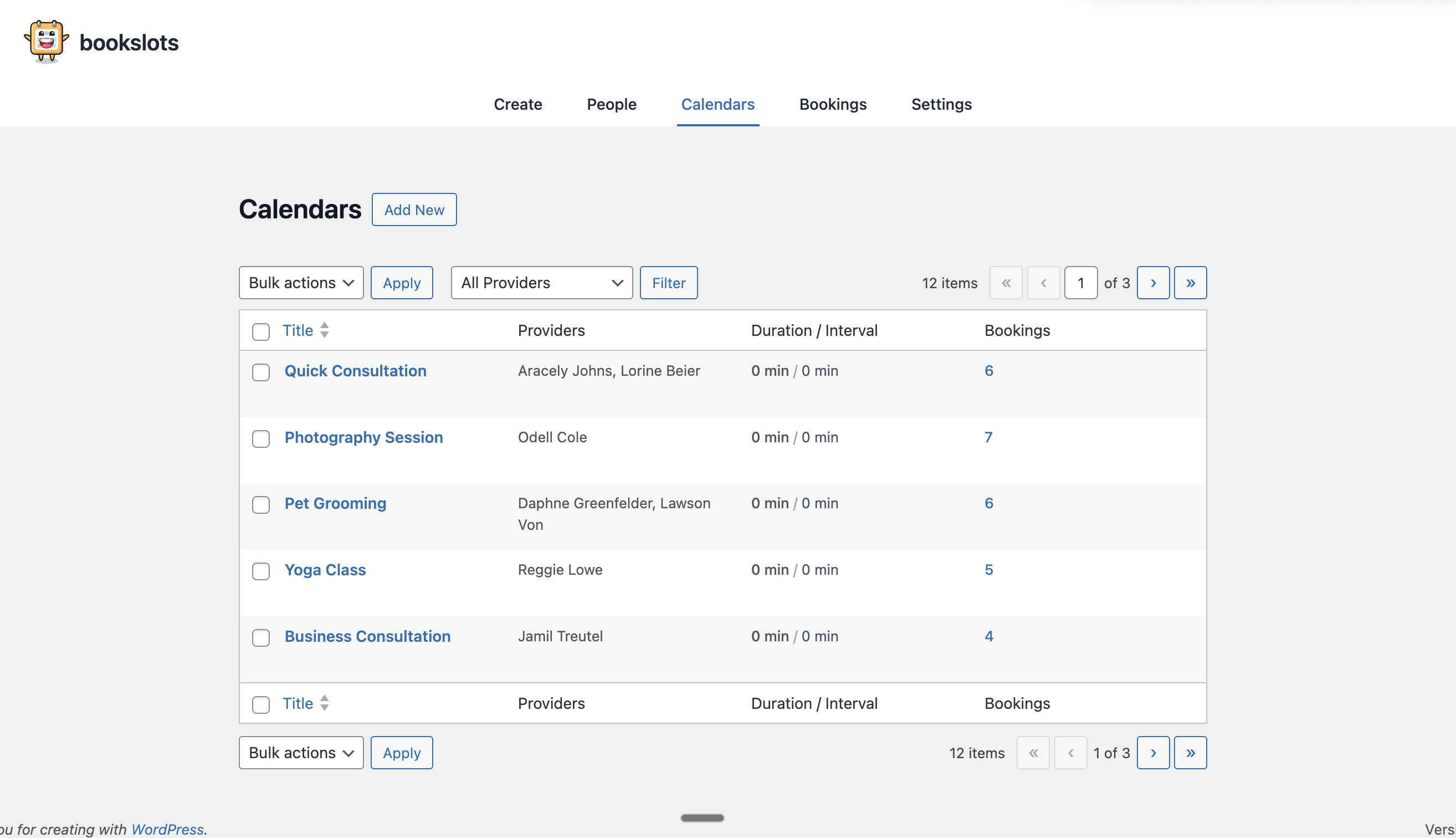
Task: Open the bottom Bulk actions dropdown
Action: (301, 752)
